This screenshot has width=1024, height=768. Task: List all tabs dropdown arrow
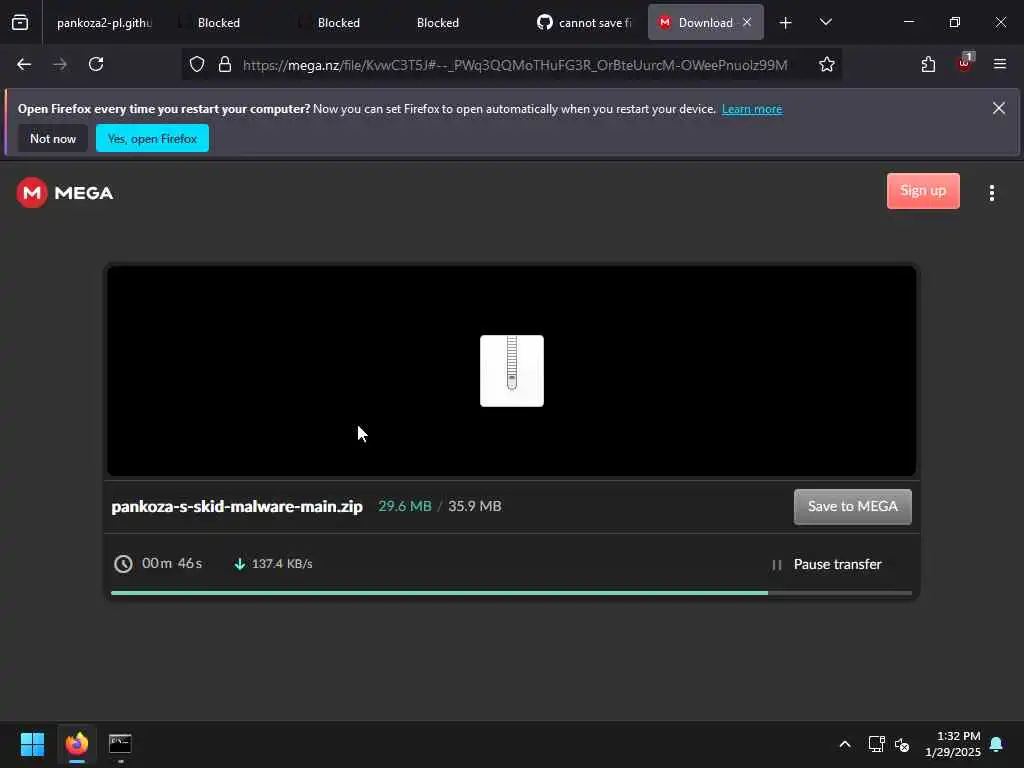coord(825,22)
